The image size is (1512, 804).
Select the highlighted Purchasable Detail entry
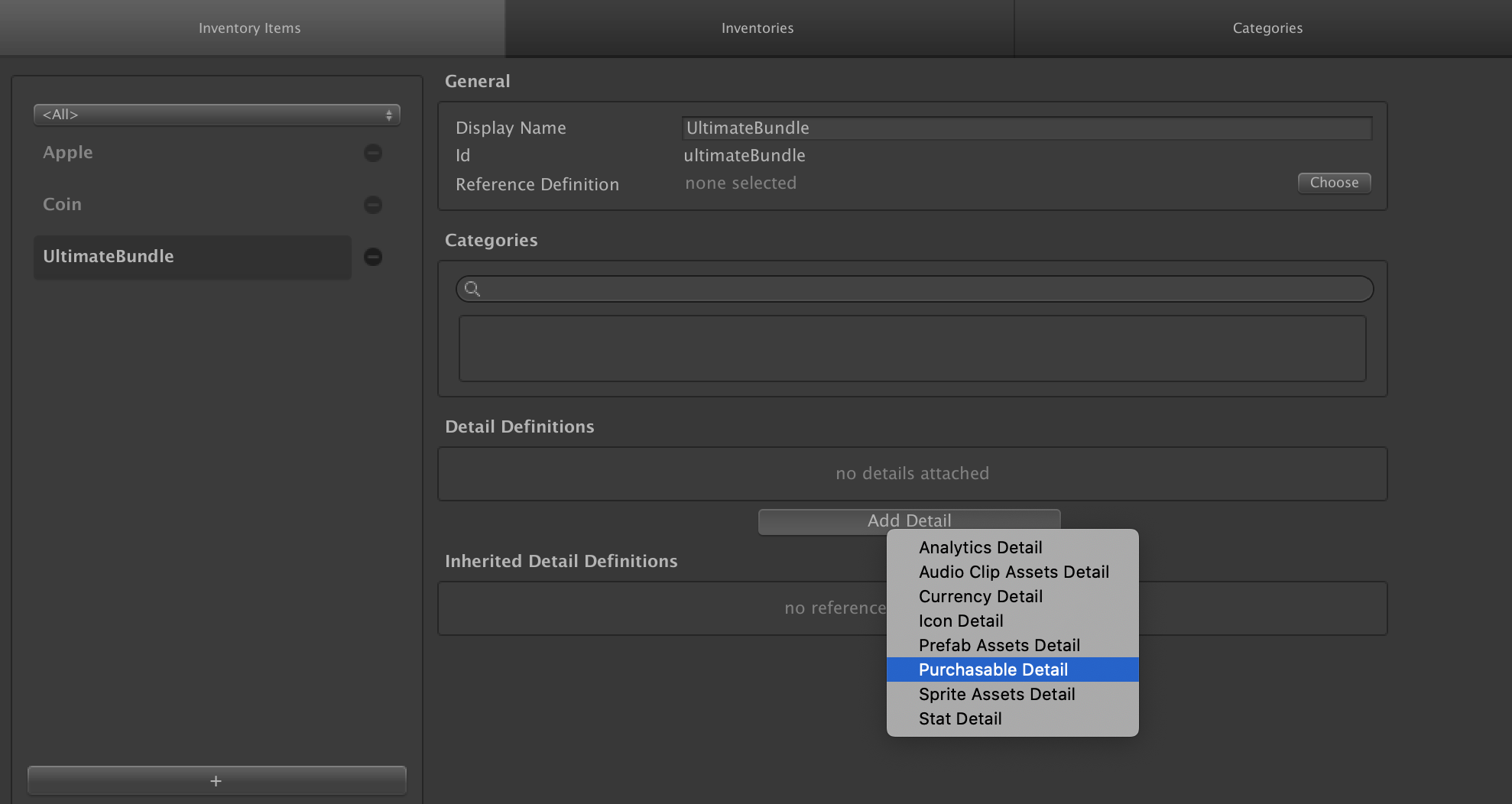pyautogui.click(x=1013, y=669)
